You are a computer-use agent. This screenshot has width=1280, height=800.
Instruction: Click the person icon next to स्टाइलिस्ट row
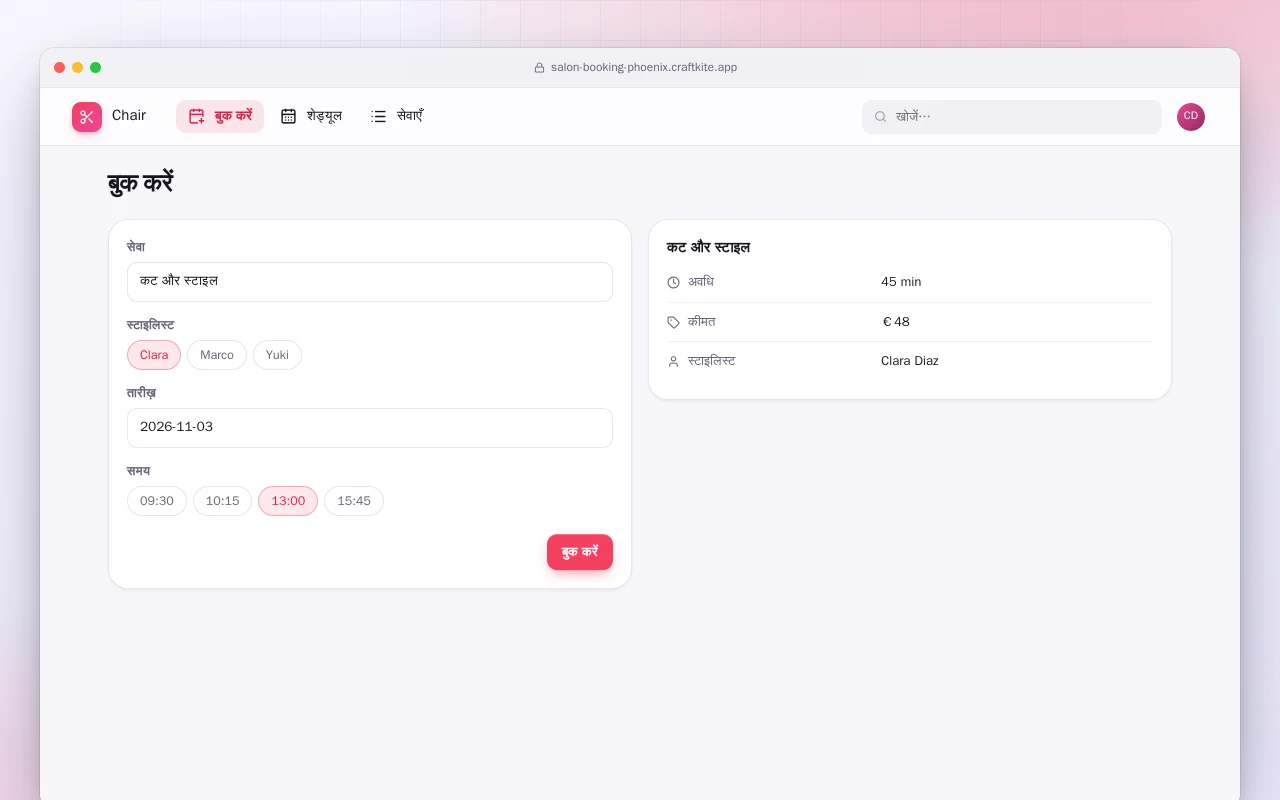pos(673,361)
